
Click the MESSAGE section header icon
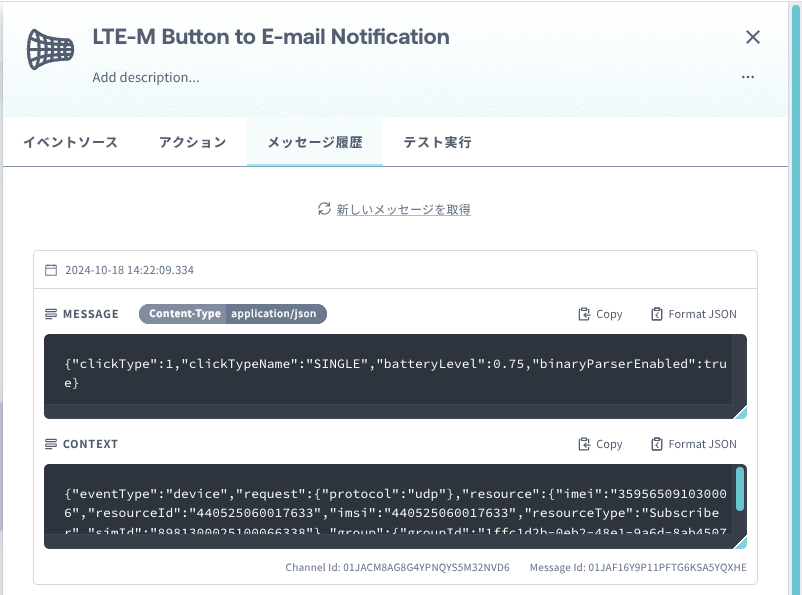tap(51, 314)
